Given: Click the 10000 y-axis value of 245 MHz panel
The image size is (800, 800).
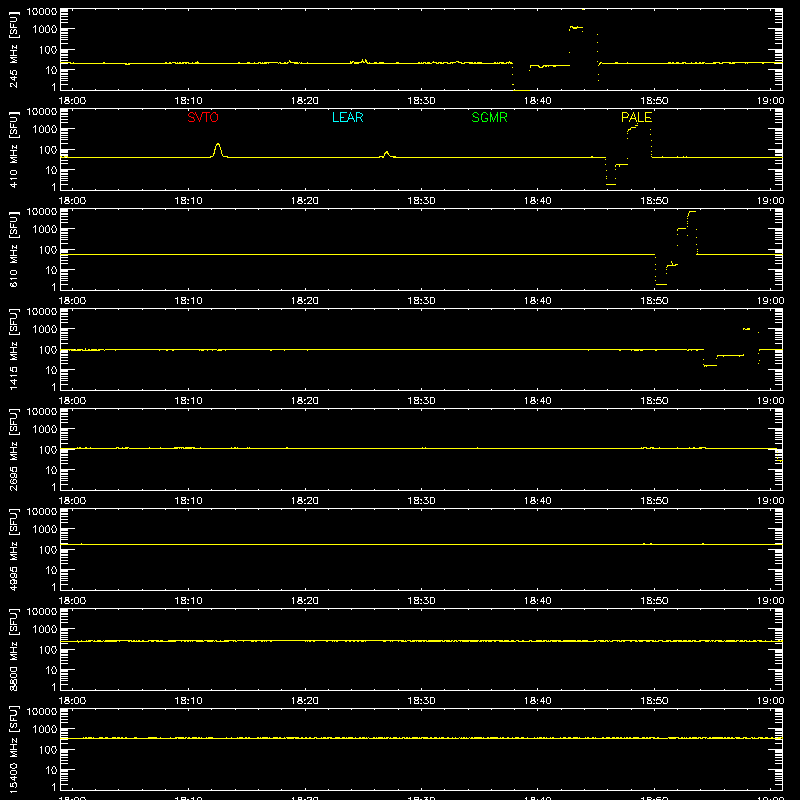Looking at the screenshot, I should coord(42,12).
